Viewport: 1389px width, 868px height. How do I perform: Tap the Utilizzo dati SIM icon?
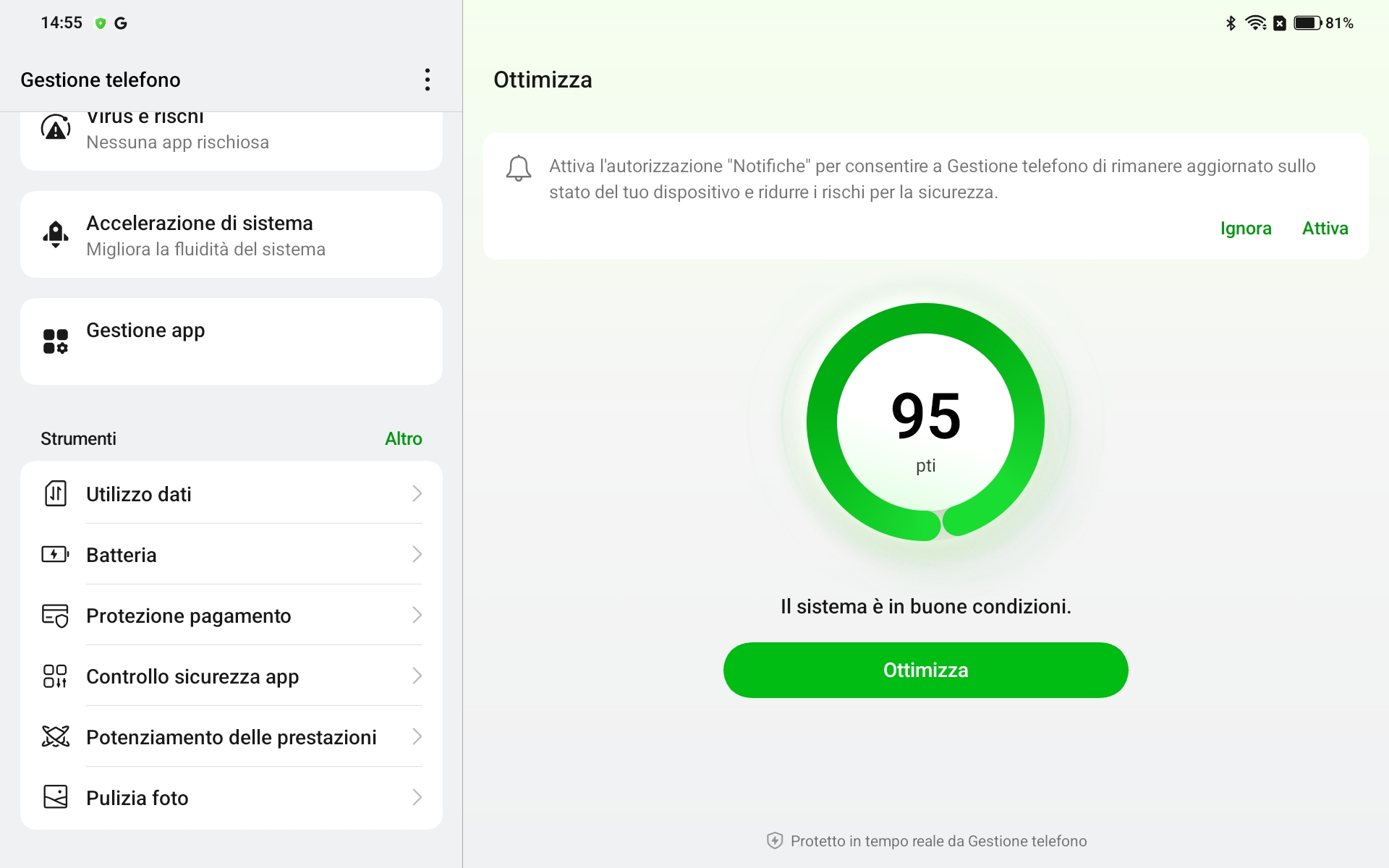(x=56, y=493)
